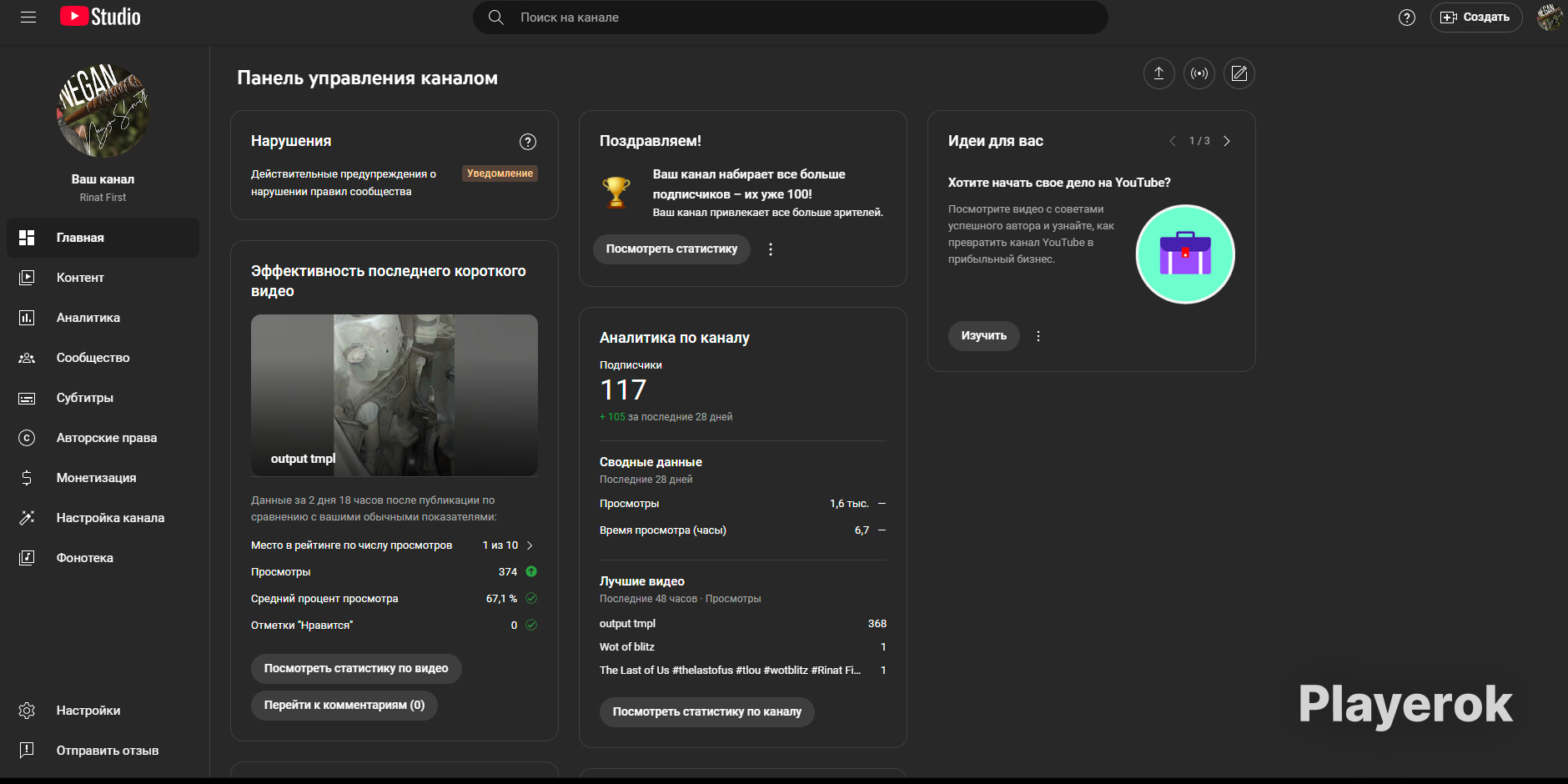Open the Настройки menu item
Screen dimensions: 1568x784
pyautogui.click(x=103, y=711)
